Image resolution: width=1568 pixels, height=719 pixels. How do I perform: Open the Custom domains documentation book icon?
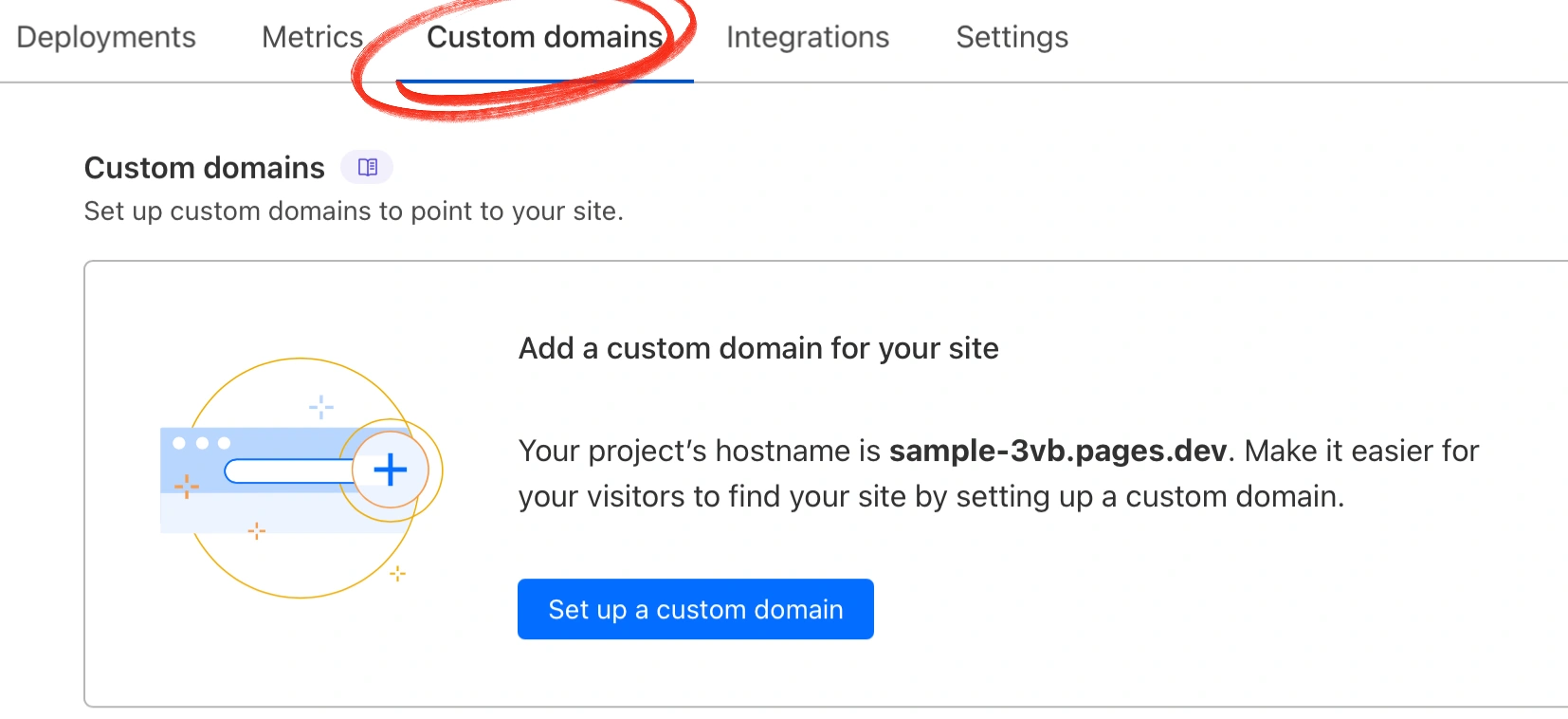[367, 168]
